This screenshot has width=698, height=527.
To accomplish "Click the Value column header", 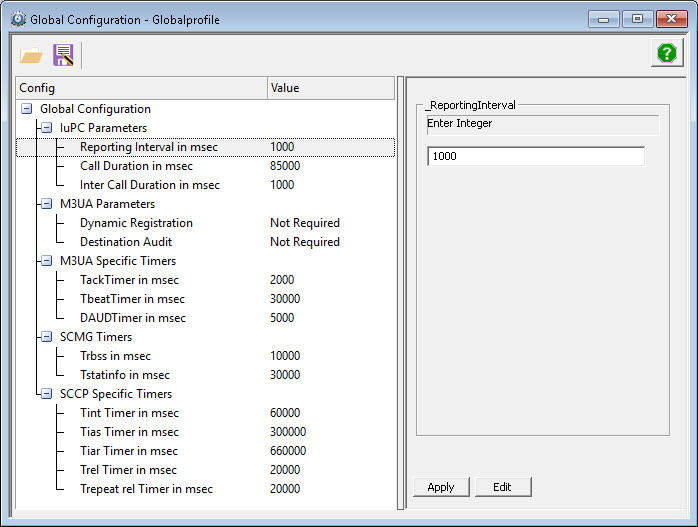I will 331,88.
